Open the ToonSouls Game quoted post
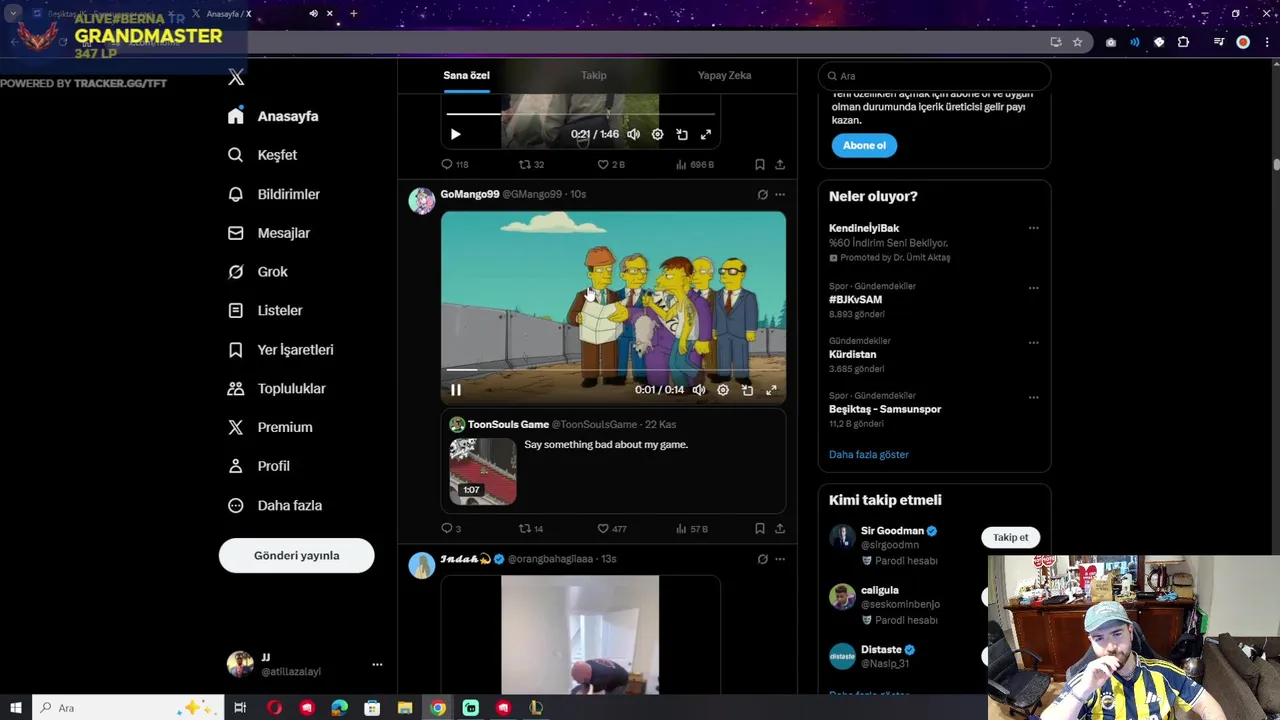The width and height of the screenshot is (1280, 720). pyautogui.click(x=613, y=461)
